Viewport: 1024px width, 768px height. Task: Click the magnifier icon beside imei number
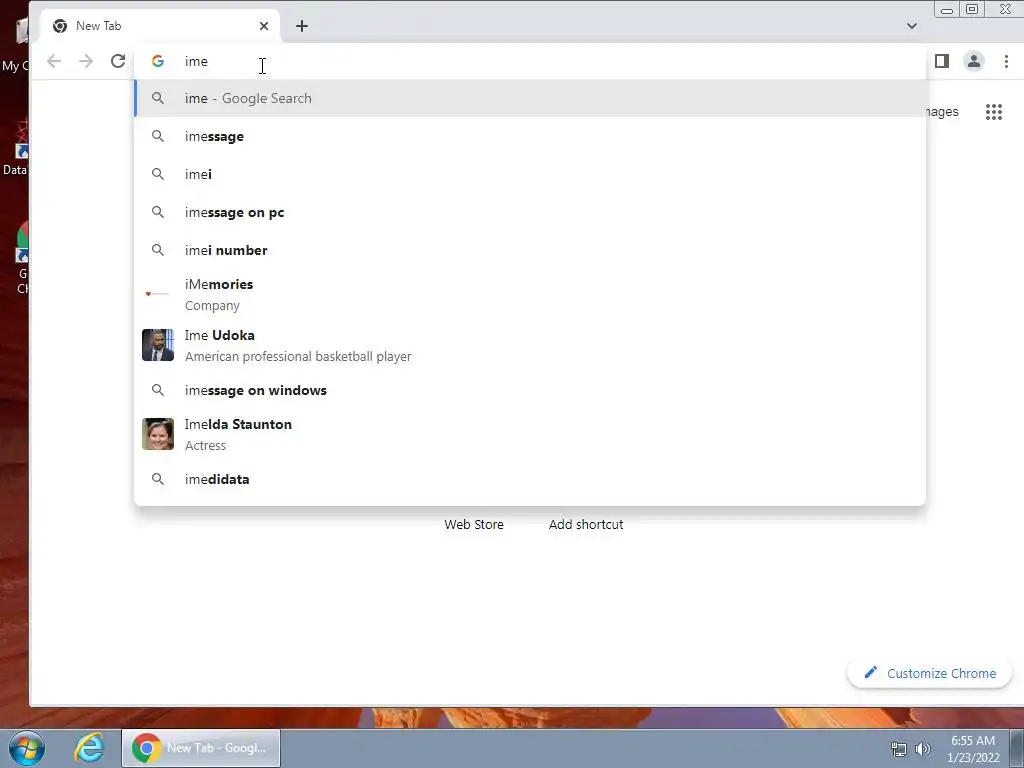[x=157, y=250]
